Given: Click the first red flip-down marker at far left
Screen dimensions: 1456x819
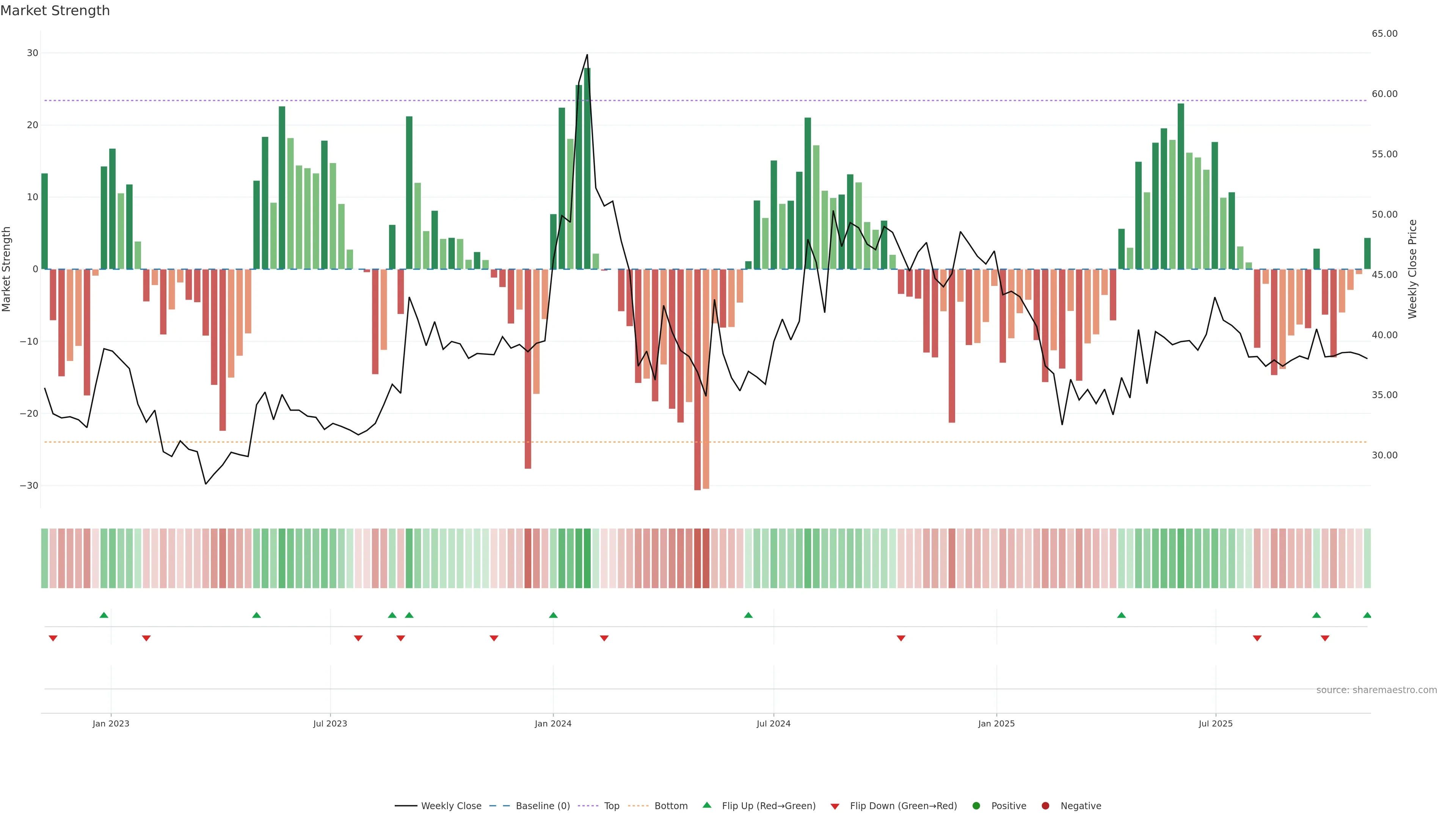Looking at the screenshot, I should [x=53, y=638].
